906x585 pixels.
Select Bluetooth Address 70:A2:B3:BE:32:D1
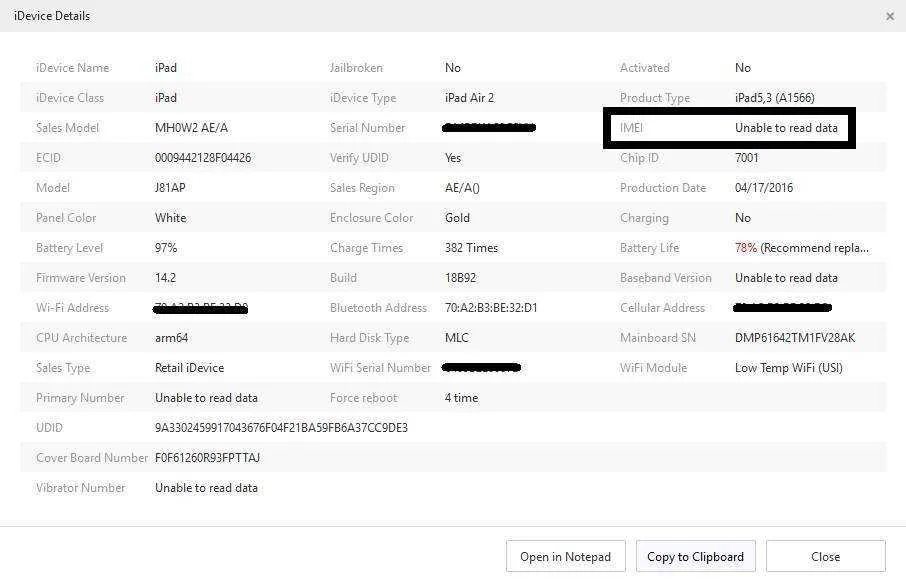pos(491,308)
